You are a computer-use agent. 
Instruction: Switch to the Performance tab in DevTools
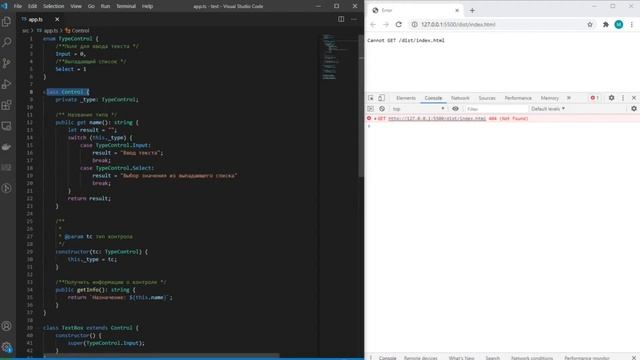518,98
